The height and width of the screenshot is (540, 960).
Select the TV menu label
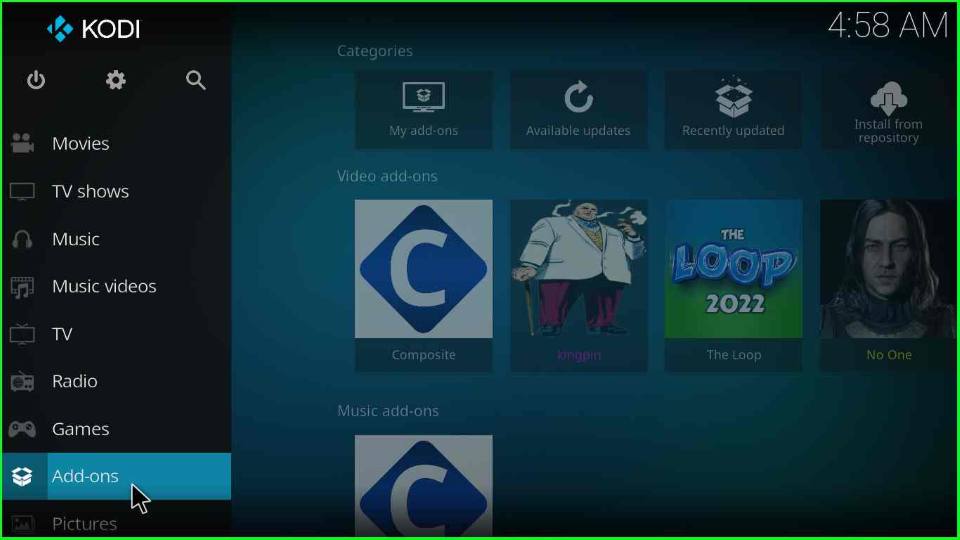62,334
